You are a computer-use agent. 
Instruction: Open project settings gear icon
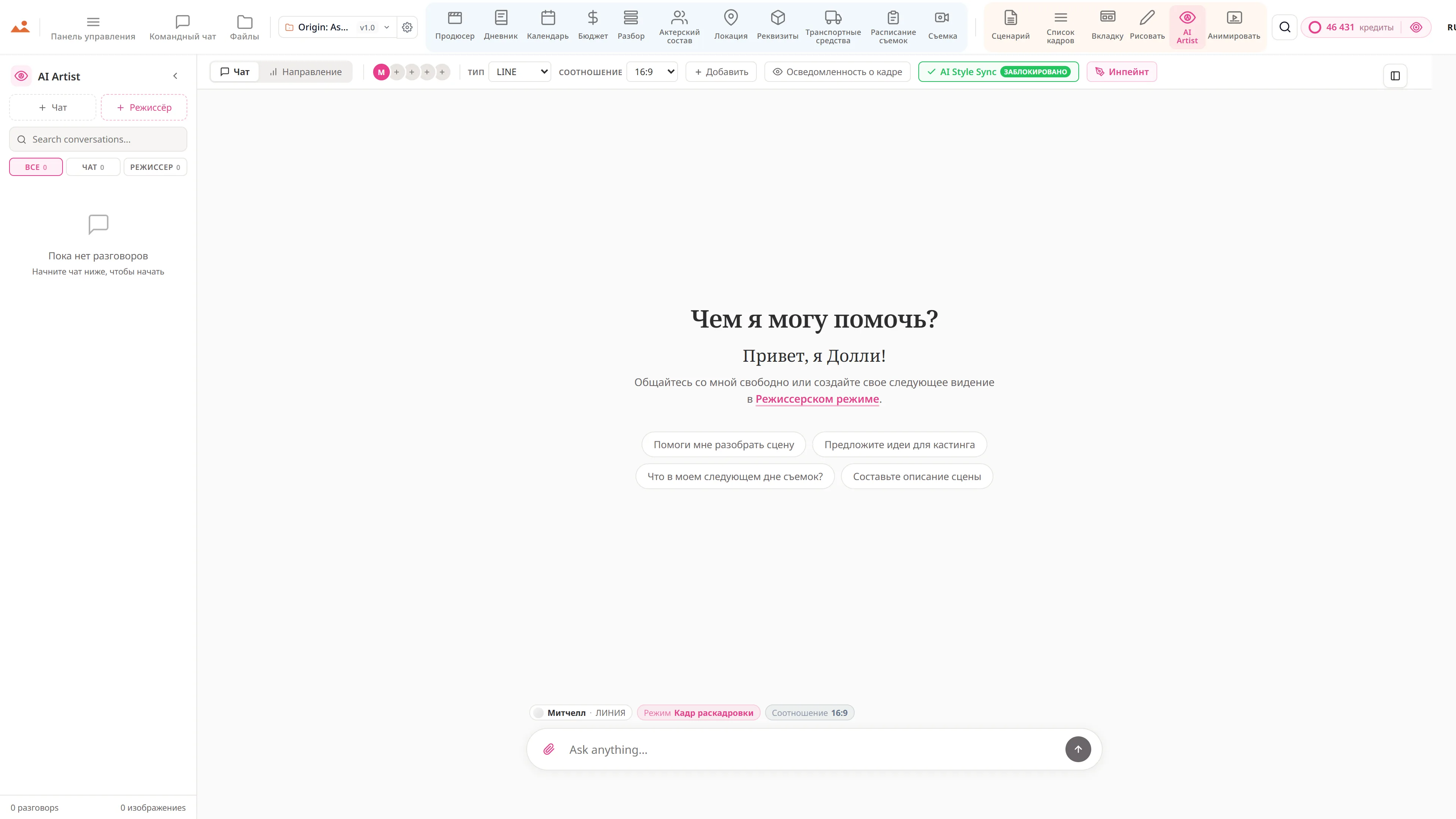(407, 27)
